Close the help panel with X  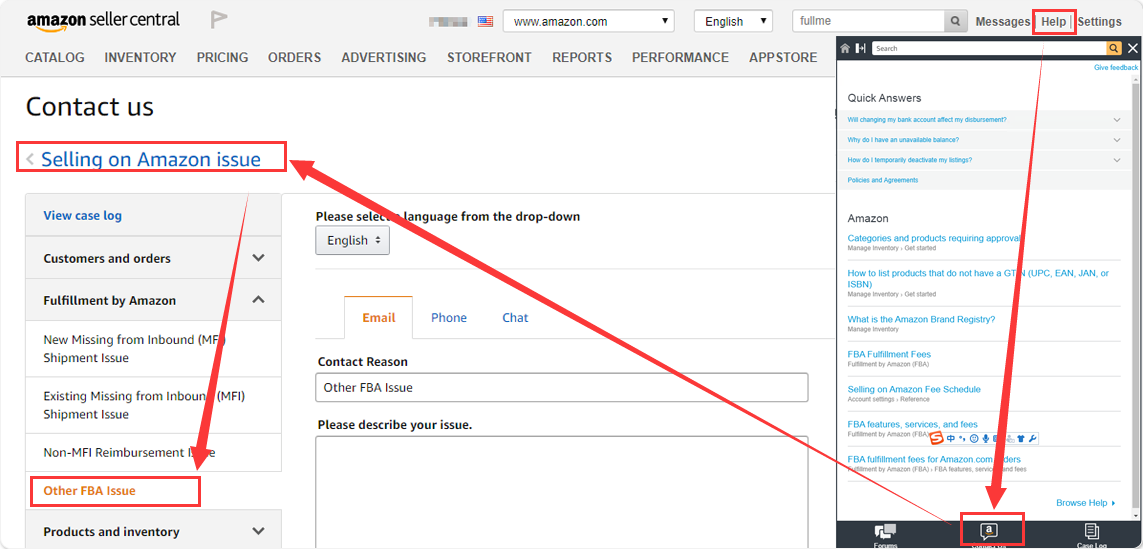pyautogui.click(x=1132, y=48)
